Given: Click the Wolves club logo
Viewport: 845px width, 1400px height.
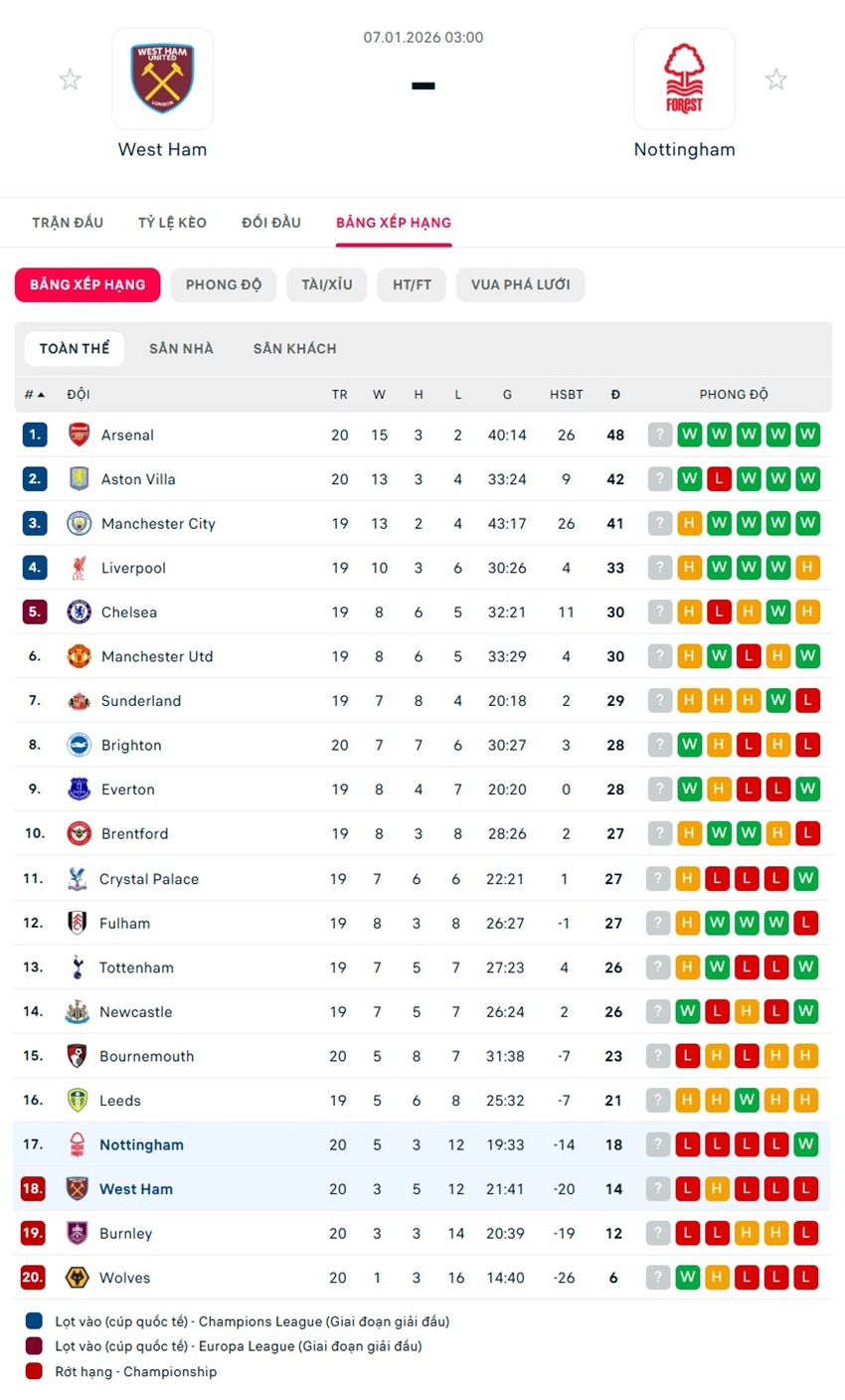Looking at the screenshot, I should (77, 1278).
